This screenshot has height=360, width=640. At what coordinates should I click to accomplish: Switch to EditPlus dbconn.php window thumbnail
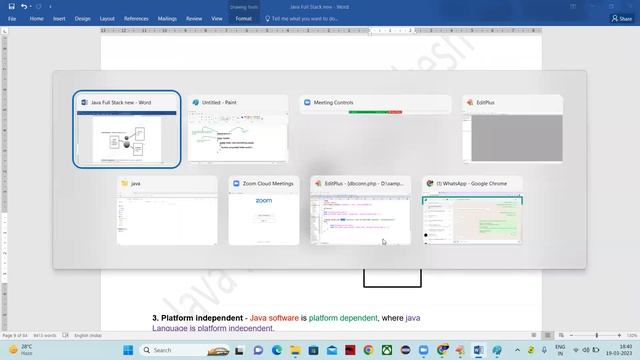click(360, 211)
